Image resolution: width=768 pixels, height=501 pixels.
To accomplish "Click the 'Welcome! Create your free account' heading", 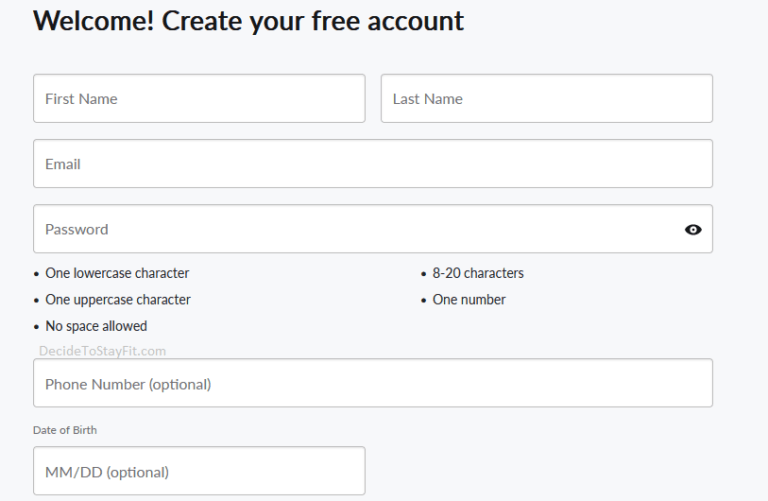I will click(x=248, y=20).
